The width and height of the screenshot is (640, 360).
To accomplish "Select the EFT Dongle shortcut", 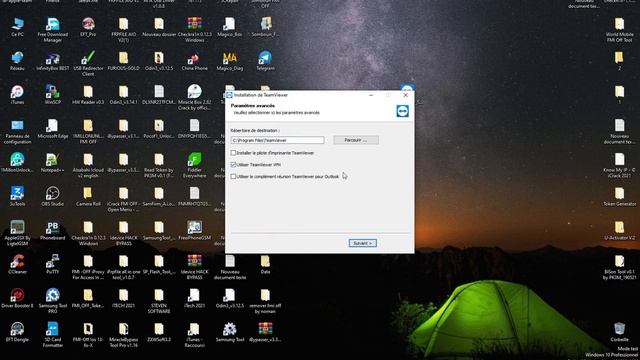I will (17, 333).
